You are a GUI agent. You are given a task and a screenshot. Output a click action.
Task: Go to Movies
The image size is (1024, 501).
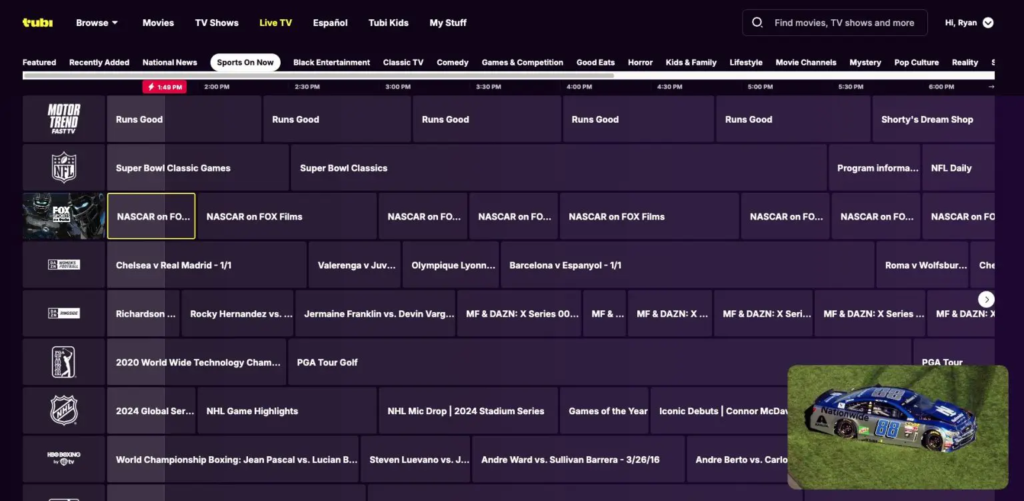[158, 23]
